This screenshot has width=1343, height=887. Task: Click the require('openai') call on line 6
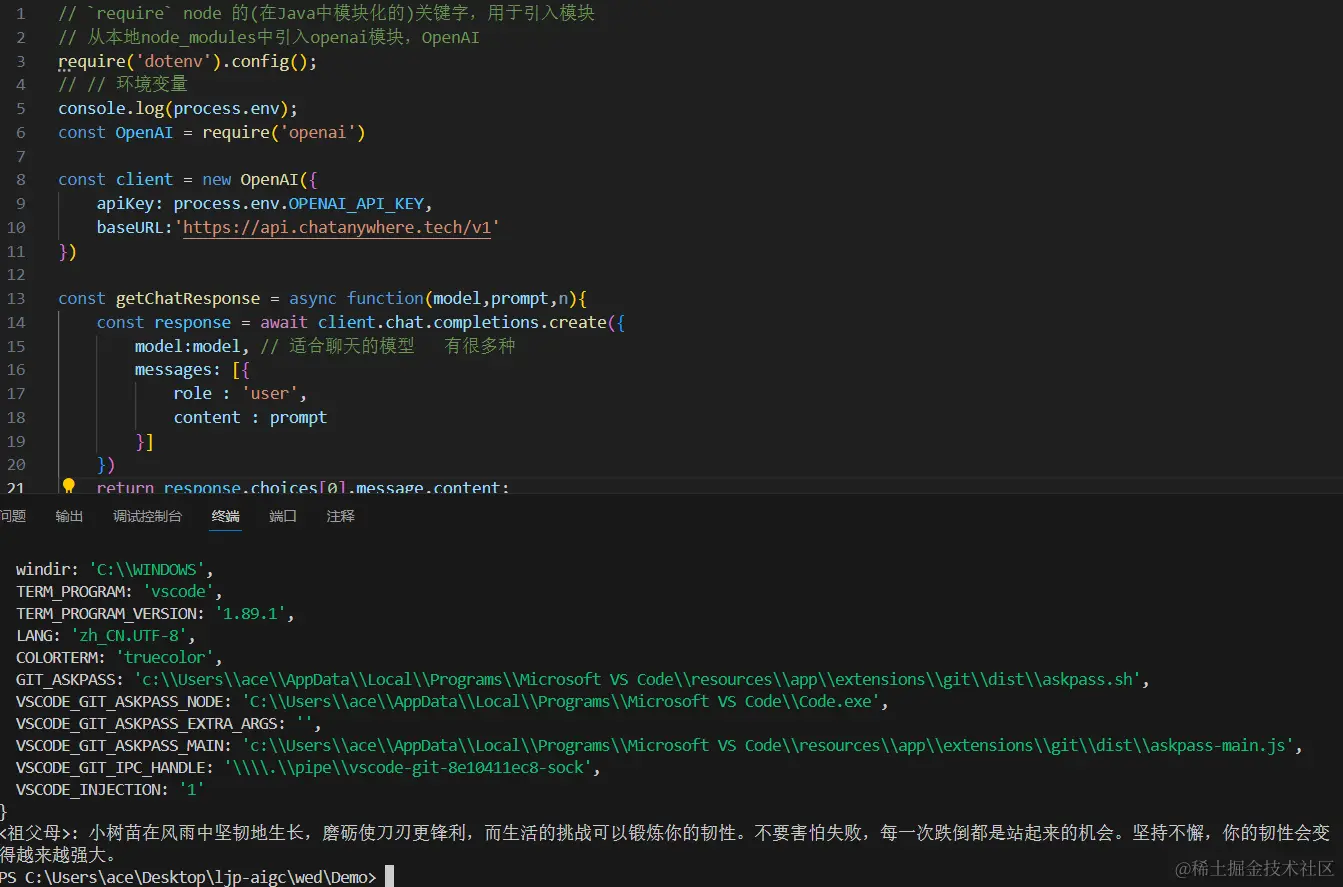(x=284, y=132)
